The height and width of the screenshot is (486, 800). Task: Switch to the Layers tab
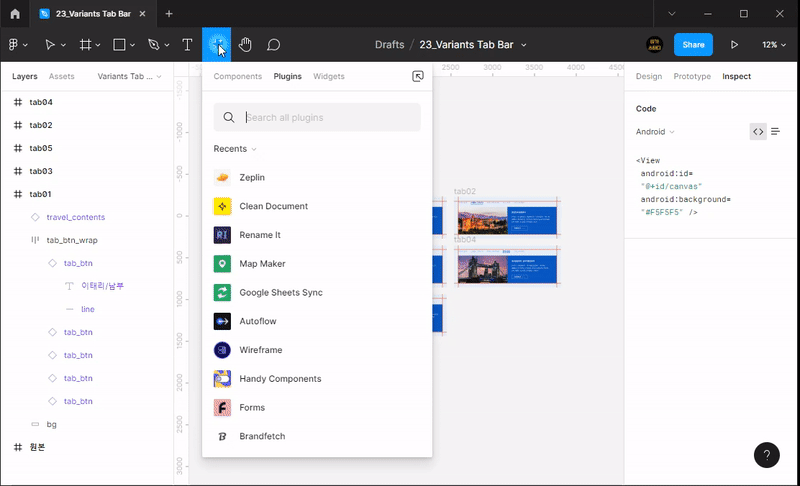[x=24, y=76]
